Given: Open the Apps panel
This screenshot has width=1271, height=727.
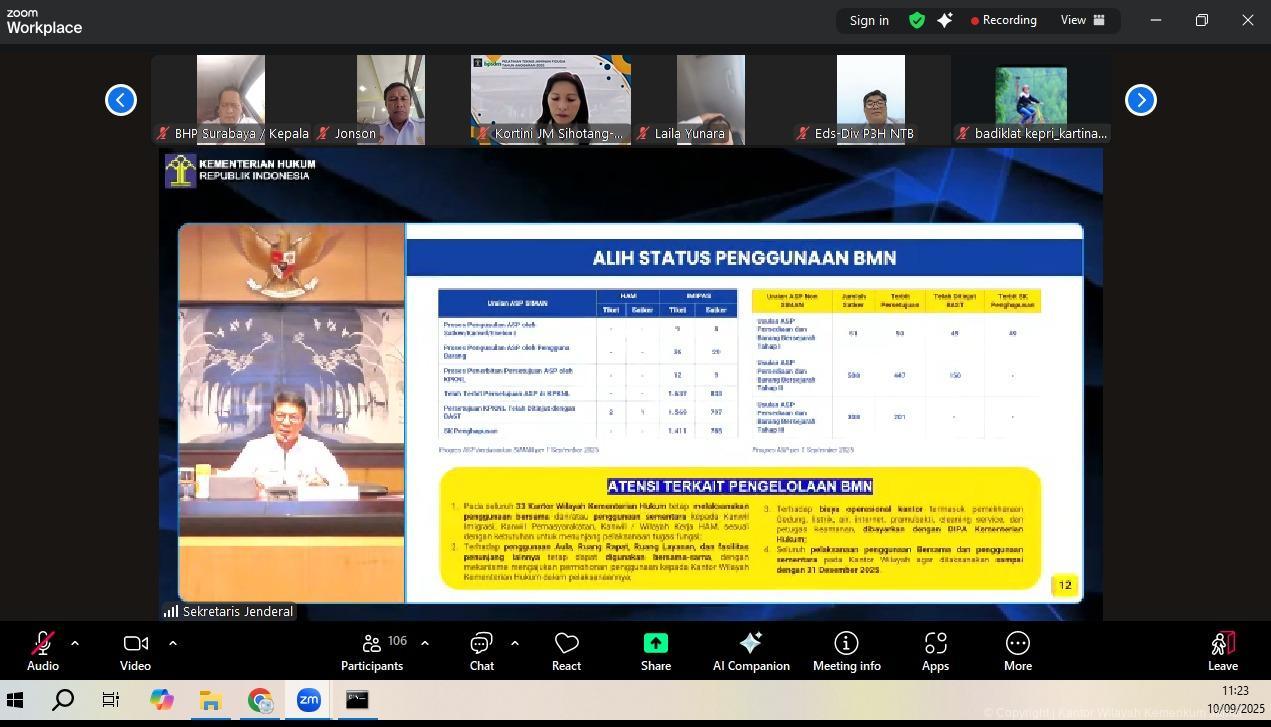Looking at the screenshot, I should (935, 651).
